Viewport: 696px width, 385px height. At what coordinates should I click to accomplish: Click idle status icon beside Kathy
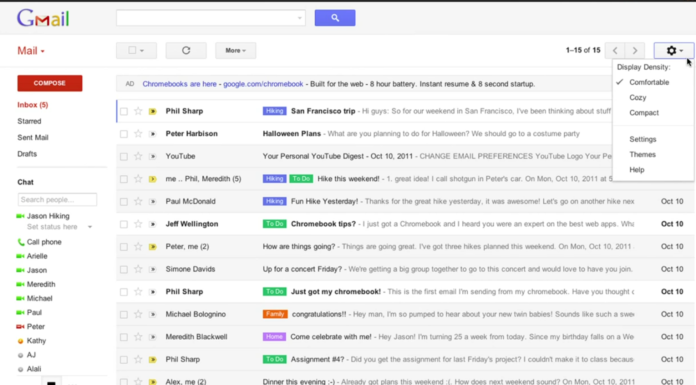click(x=20, y=341)
